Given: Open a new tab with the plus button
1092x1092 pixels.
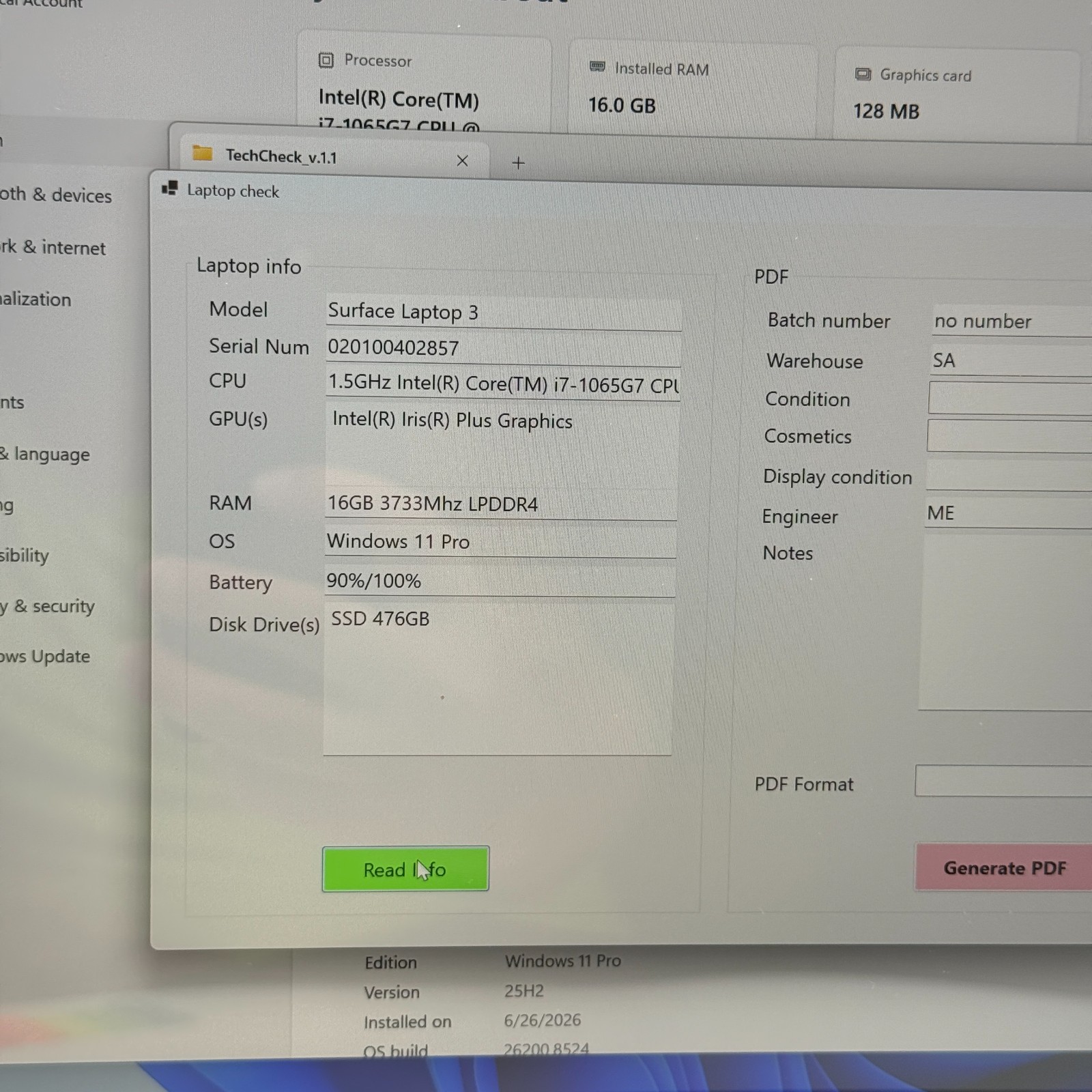Looking at the screenshot, I should (519, 163).
